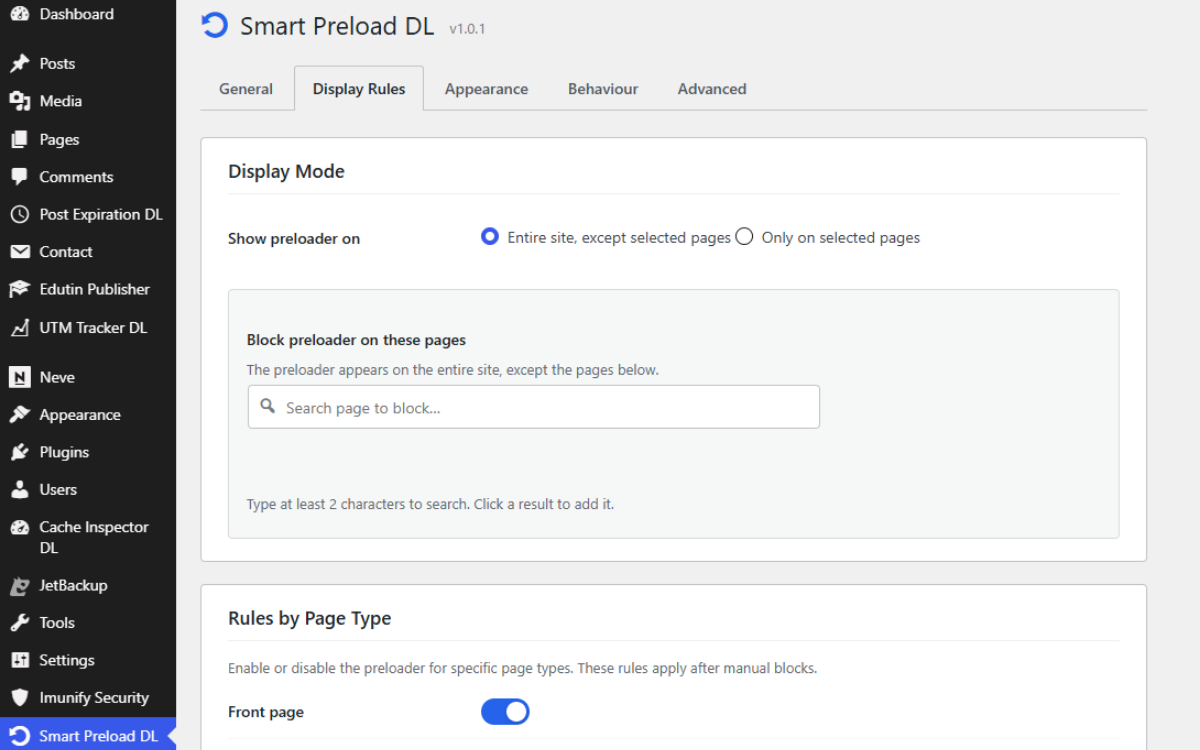This screenshot has height=750, width=1200.
Task: Open Tools menu item
Action: pyautogui.click(x=88, y=622)
